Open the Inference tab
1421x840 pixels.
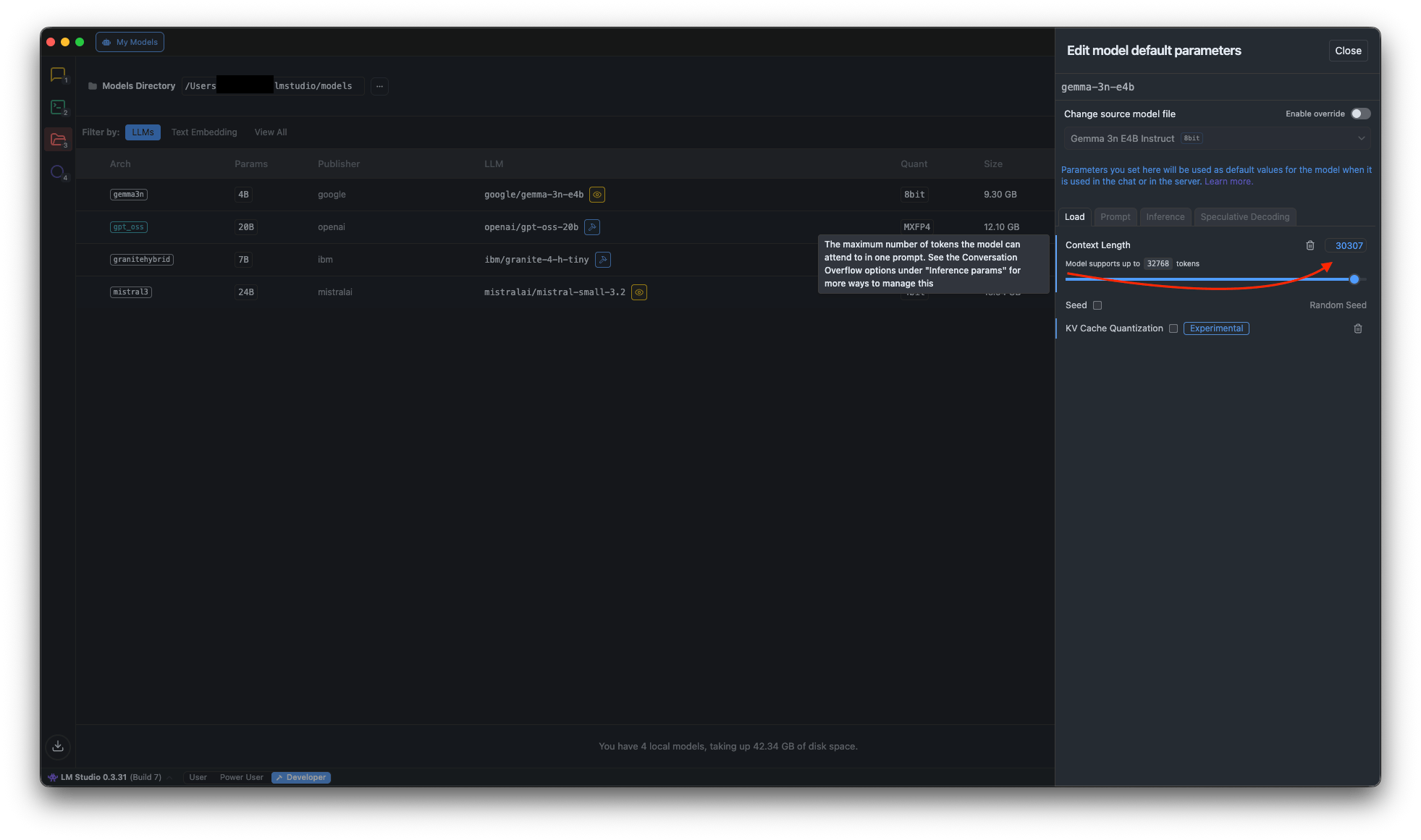pyautogui.click(x=1165, y=217)
